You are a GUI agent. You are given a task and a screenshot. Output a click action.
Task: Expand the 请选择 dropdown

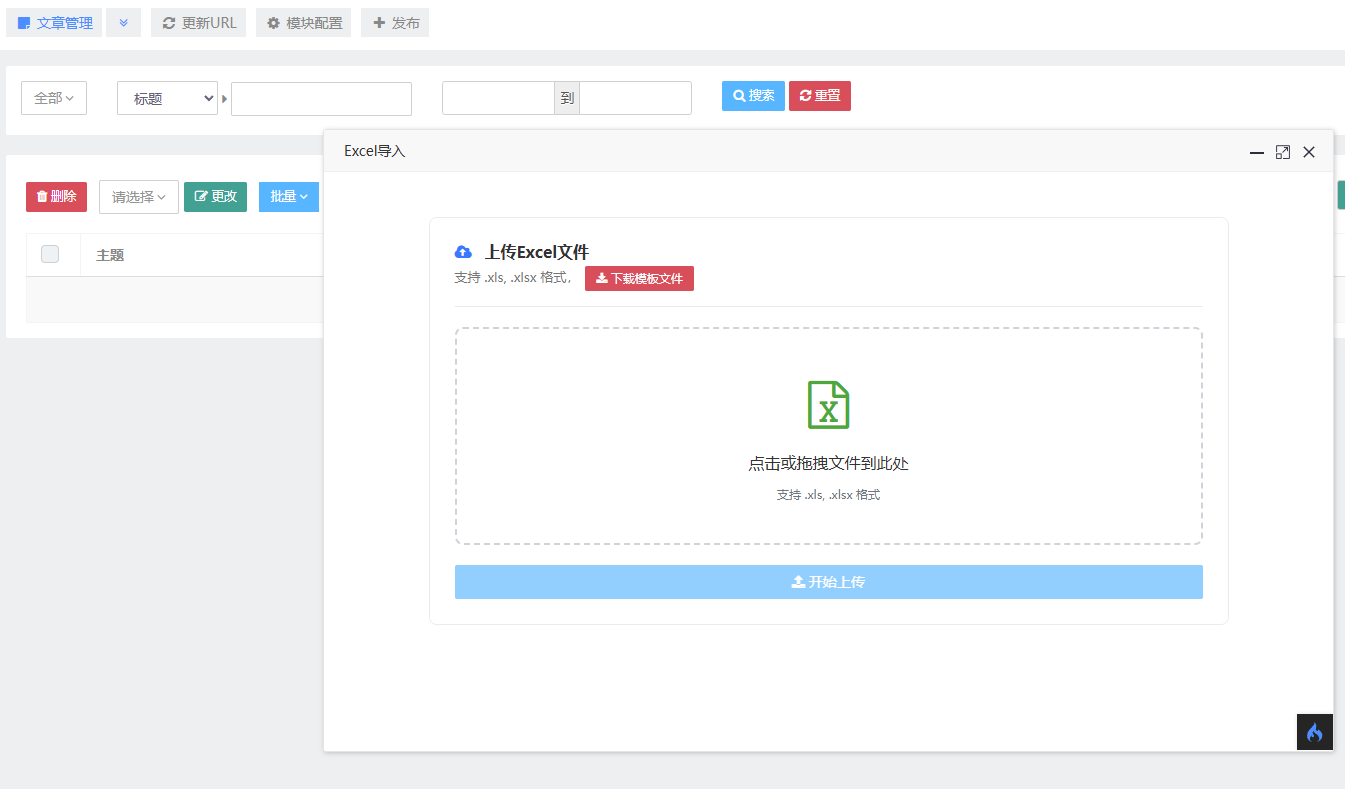138,197
